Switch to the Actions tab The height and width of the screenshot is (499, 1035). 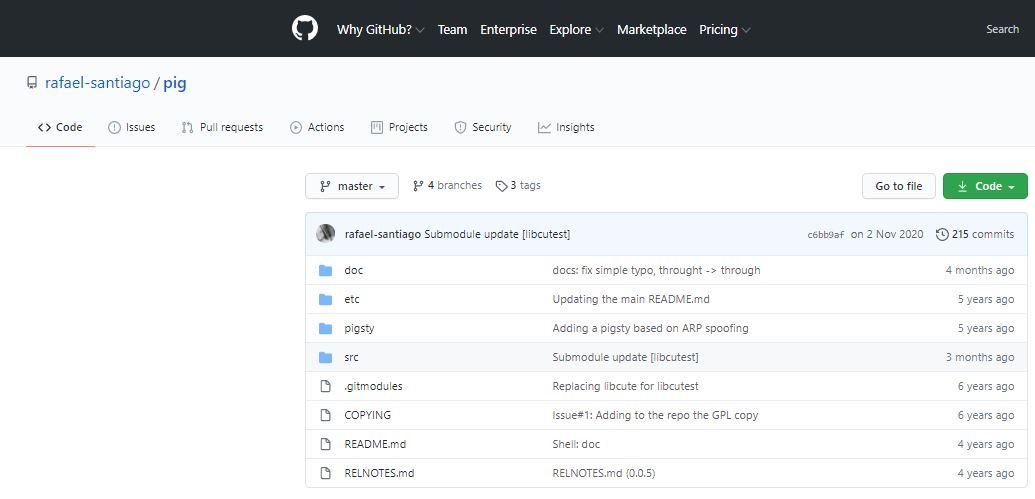[x=317, y=127]
